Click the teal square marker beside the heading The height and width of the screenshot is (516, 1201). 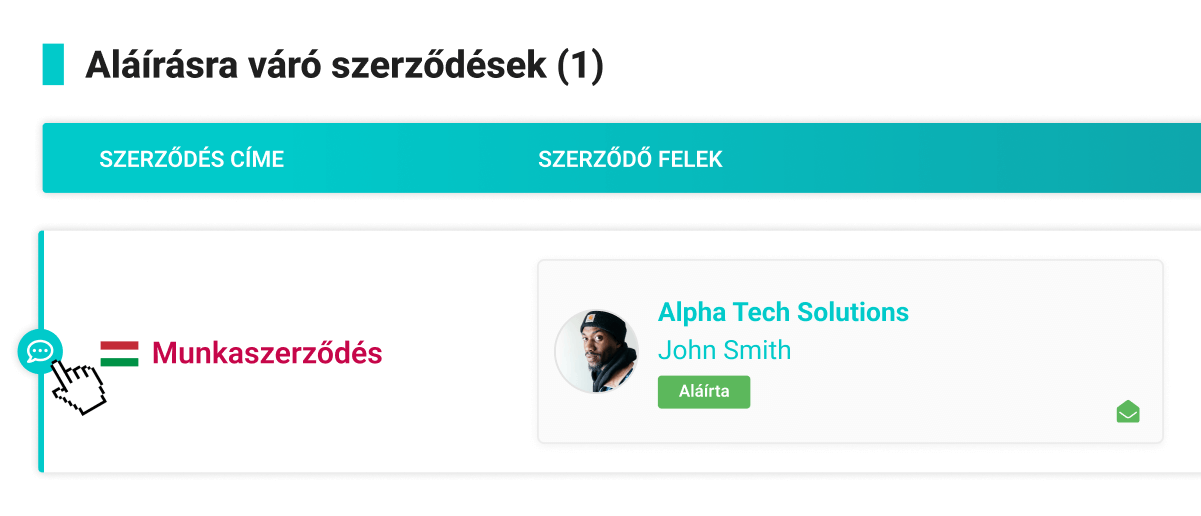pyautogui.click(x=53, y=65)
